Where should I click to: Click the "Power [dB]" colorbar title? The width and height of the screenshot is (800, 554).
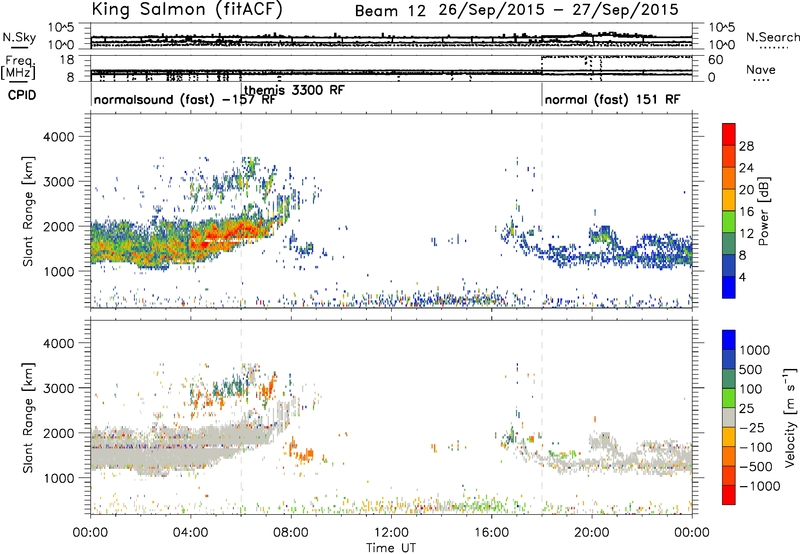[x=763, y=211]
